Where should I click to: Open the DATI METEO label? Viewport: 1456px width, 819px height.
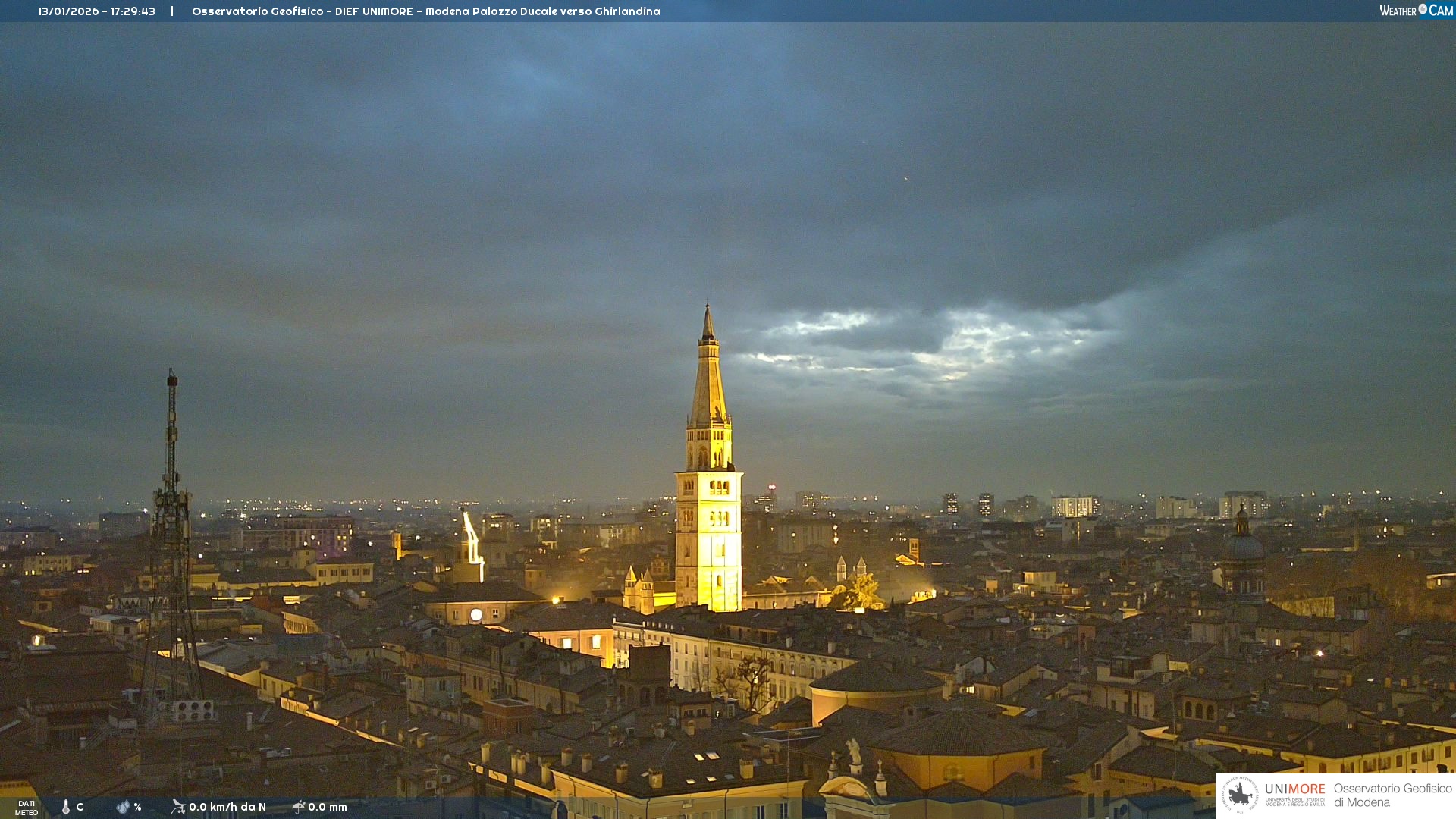tap(27, 808)
